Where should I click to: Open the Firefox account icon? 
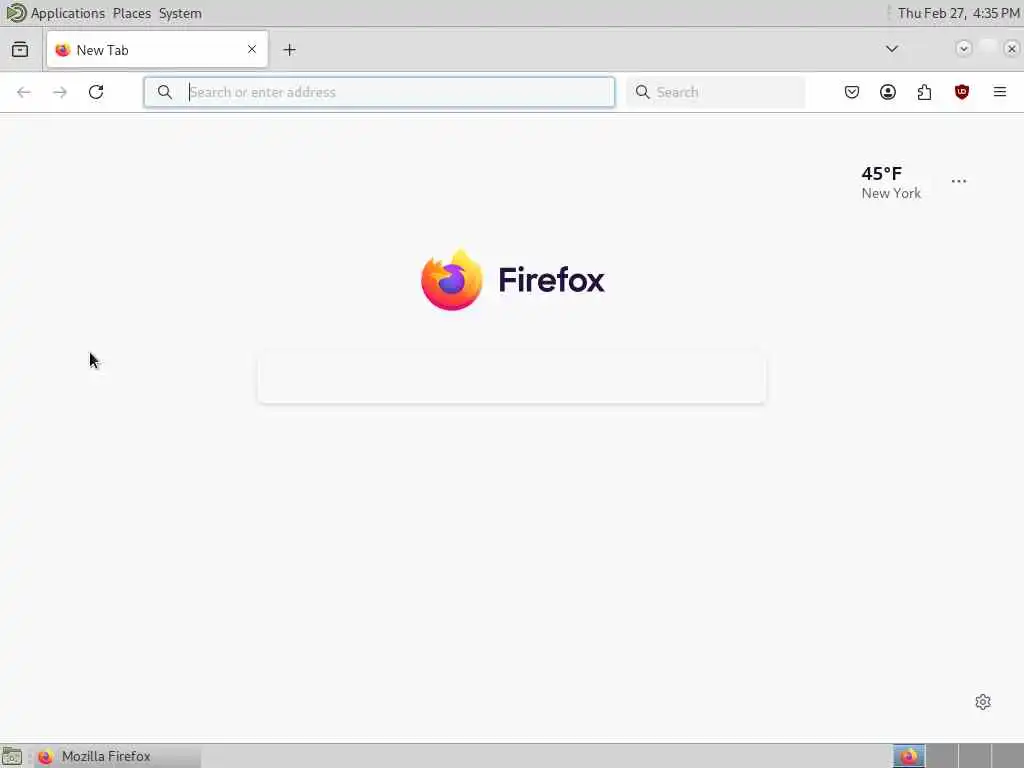pos(888,92)
